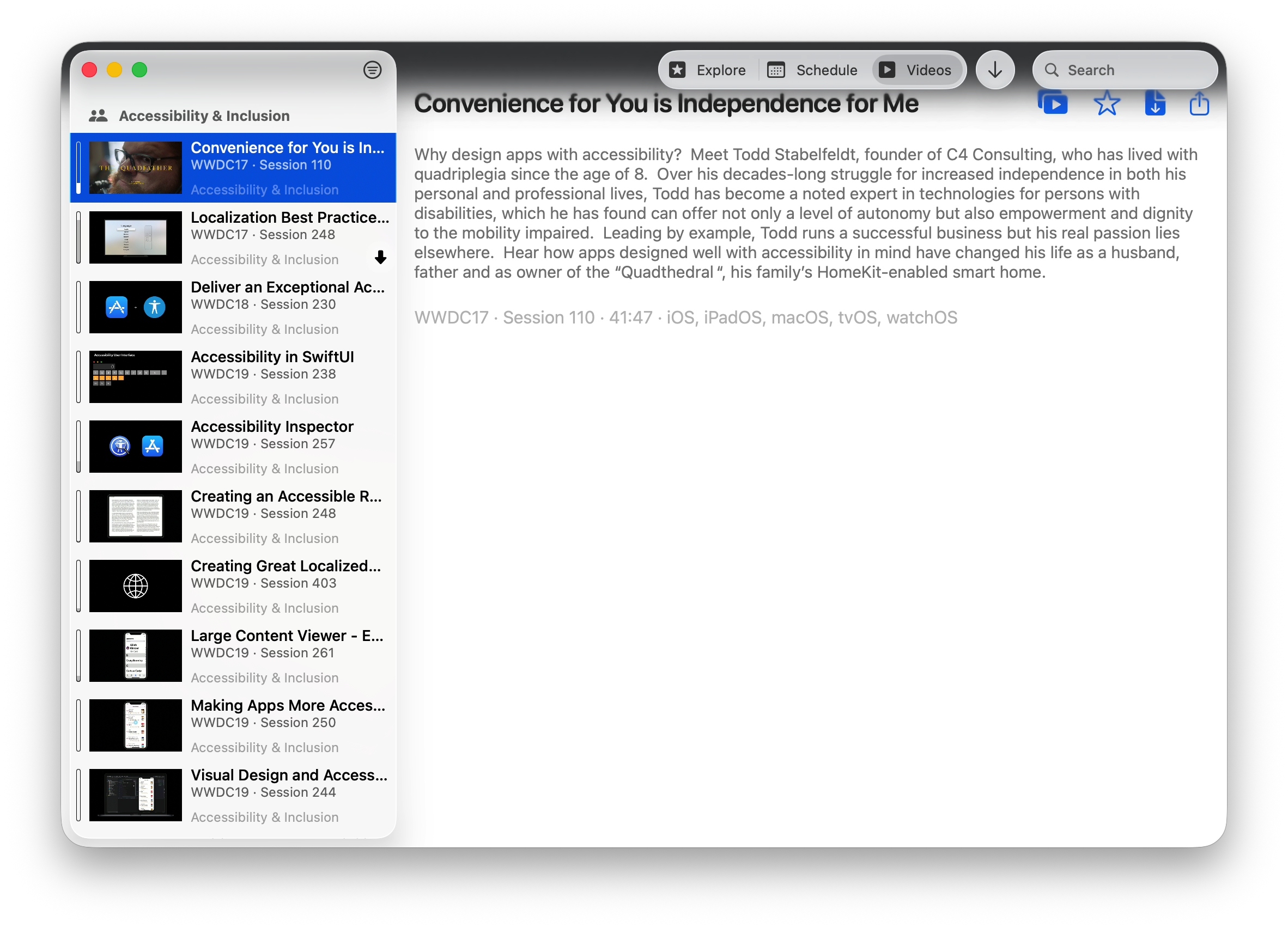Open Accessibility Inspector session
This screenshot has height=928, width=1288.
coord(233,447)
